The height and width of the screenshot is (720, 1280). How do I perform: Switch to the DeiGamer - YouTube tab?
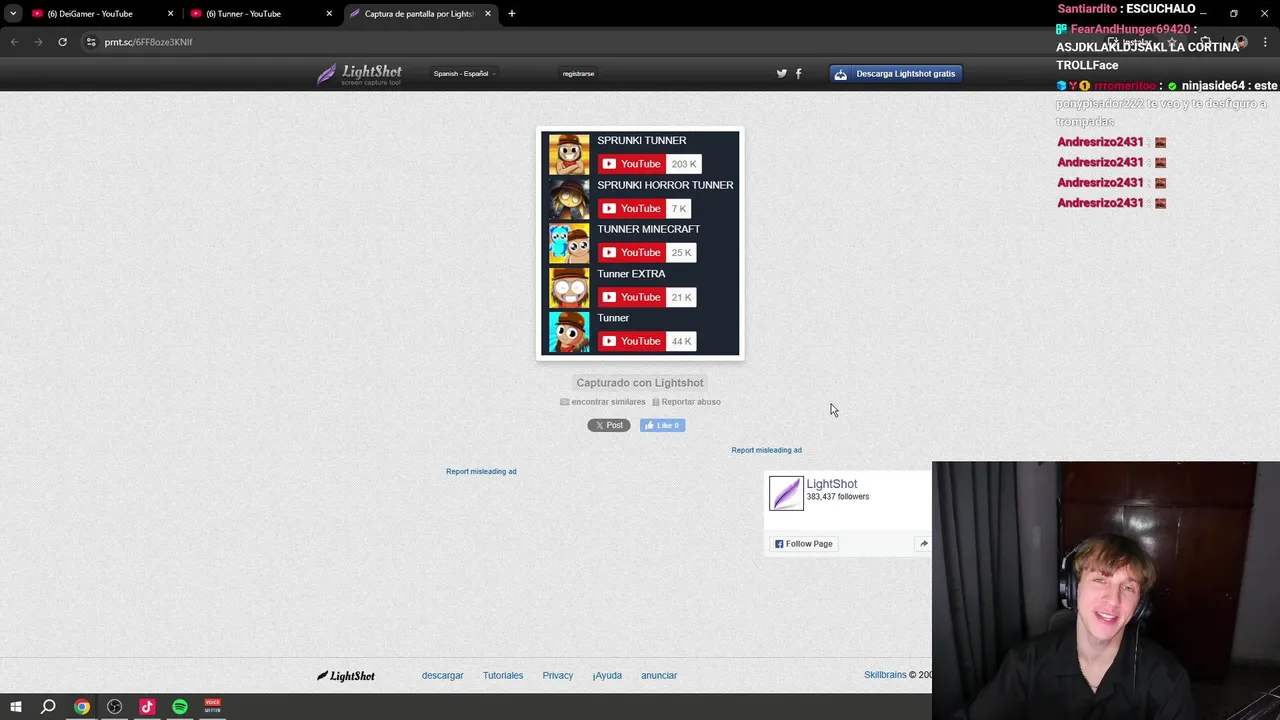pos(103,14)
